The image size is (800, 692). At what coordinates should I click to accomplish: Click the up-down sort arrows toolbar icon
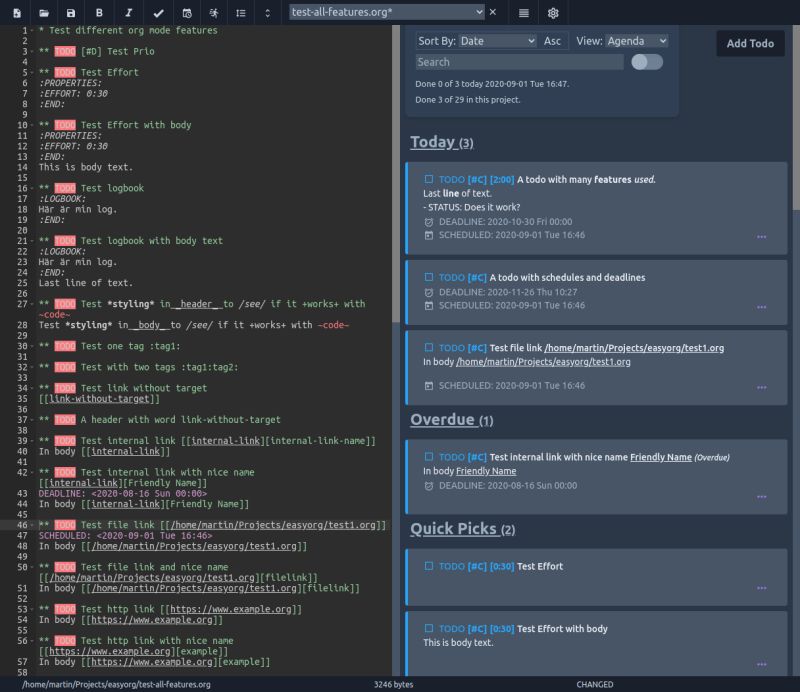(x=267, y=13)
